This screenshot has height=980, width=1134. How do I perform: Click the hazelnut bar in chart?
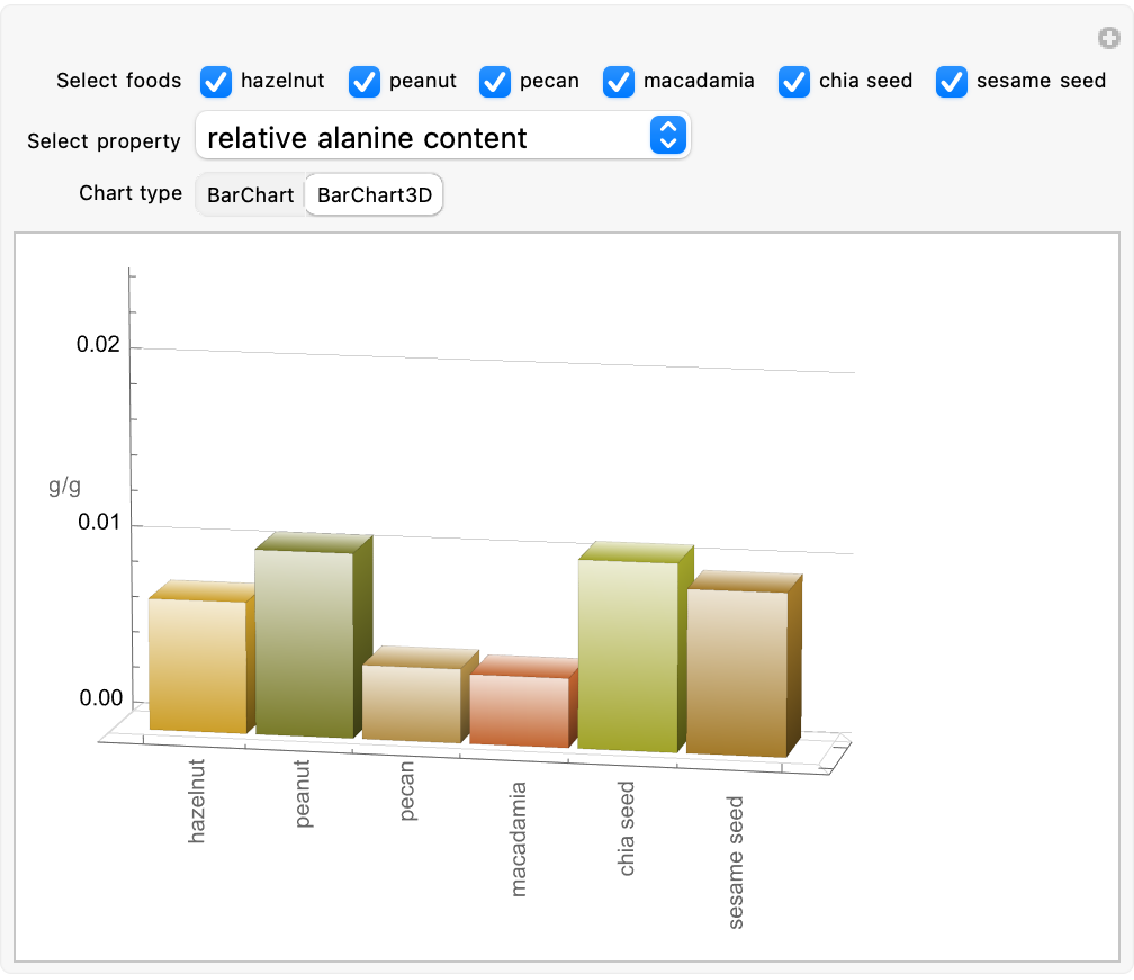click(197, 664)
